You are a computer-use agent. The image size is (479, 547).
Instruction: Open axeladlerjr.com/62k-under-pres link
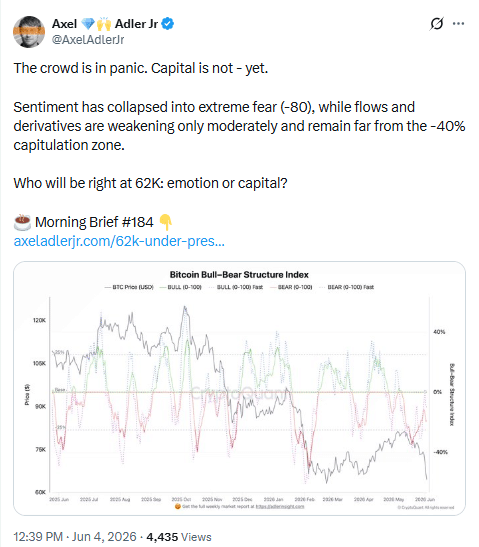[x=119, y=241]
